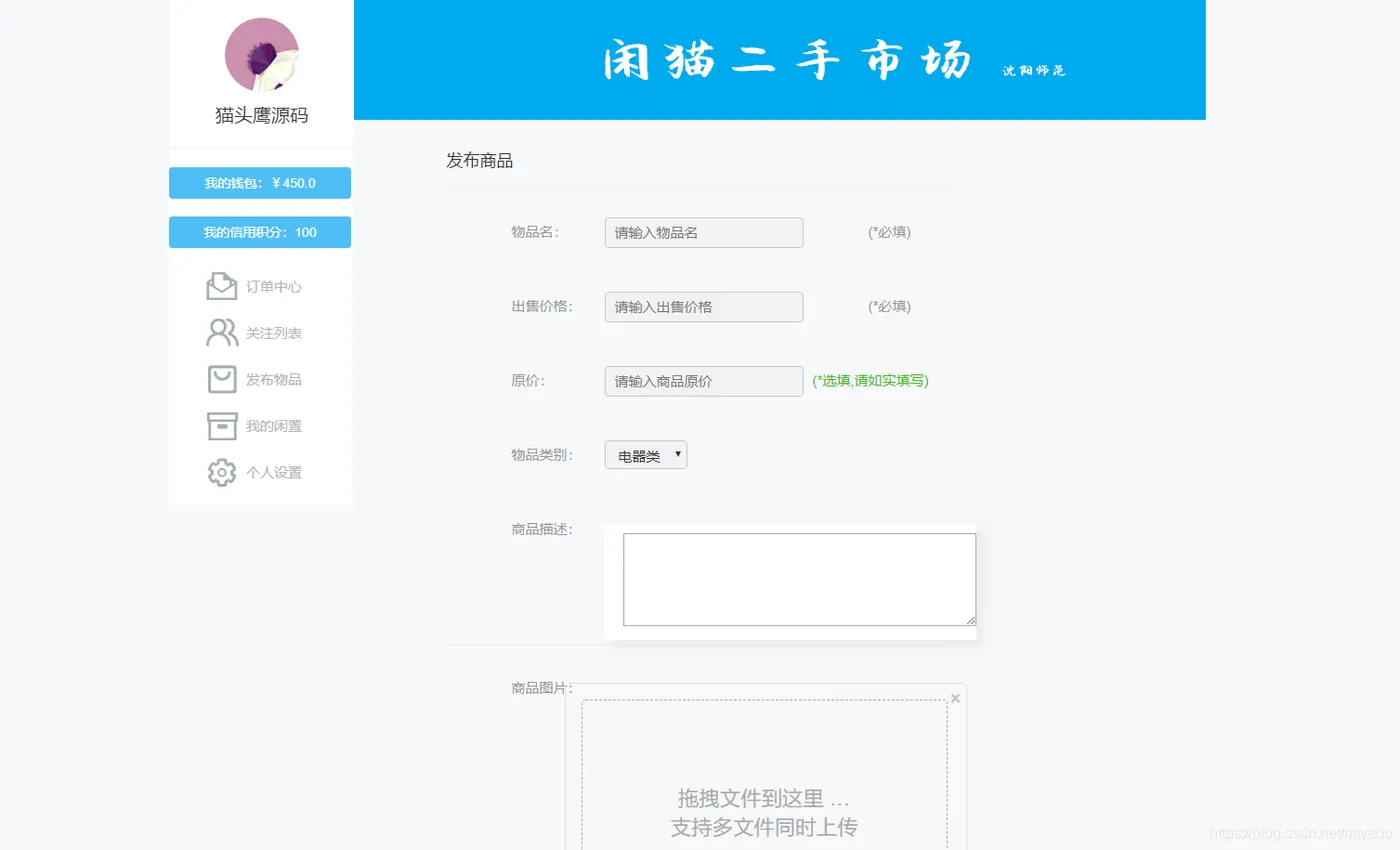The width and height of the screenshot is (1400, 850).
Task: Click the personal settings gear icon
Action: point(221,472)
